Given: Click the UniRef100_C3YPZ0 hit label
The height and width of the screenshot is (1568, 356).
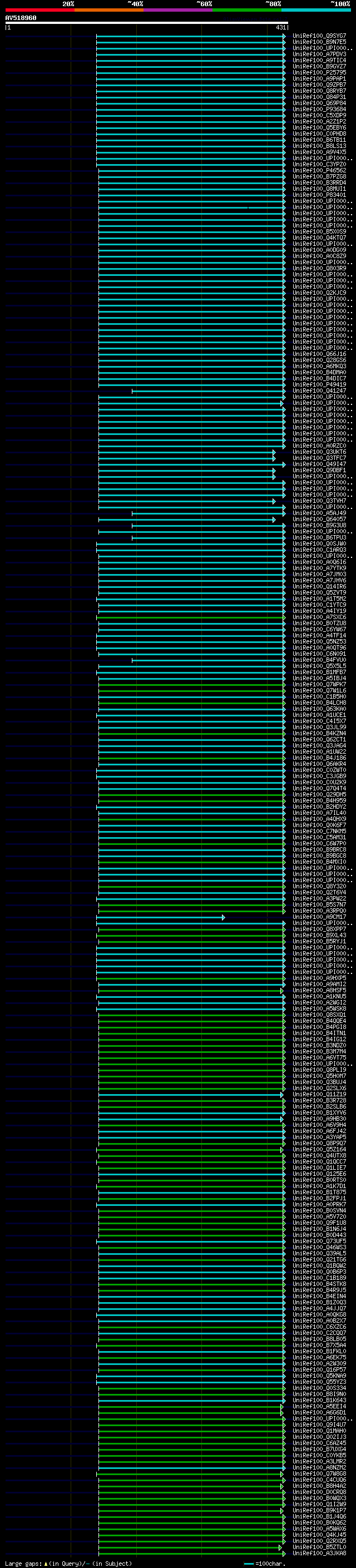Looking at the screenshot, I should pos(319,164).
